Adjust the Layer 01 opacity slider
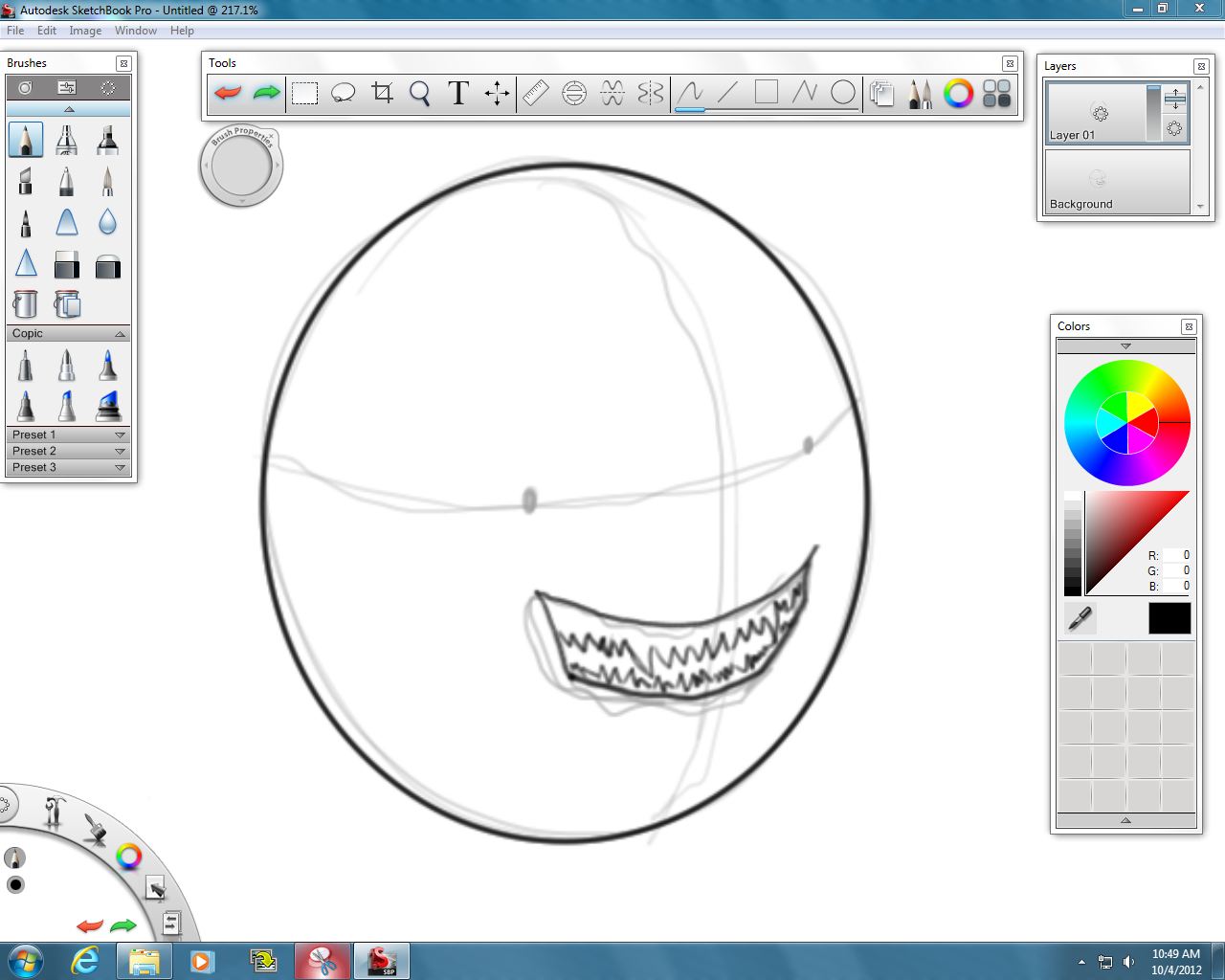Viewport: 1225px width, 980px height. pos(1153,113)
